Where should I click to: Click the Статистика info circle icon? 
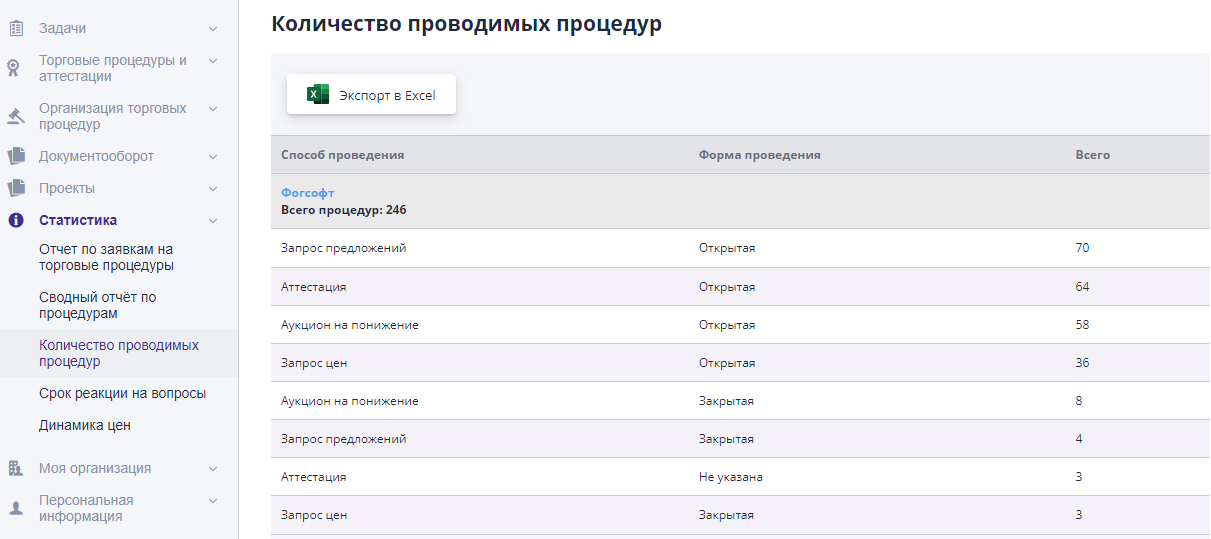[15, 220]
